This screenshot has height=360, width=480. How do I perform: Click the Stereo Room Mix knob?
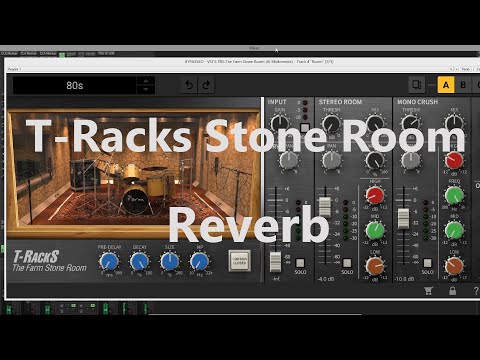click(375, 123)
